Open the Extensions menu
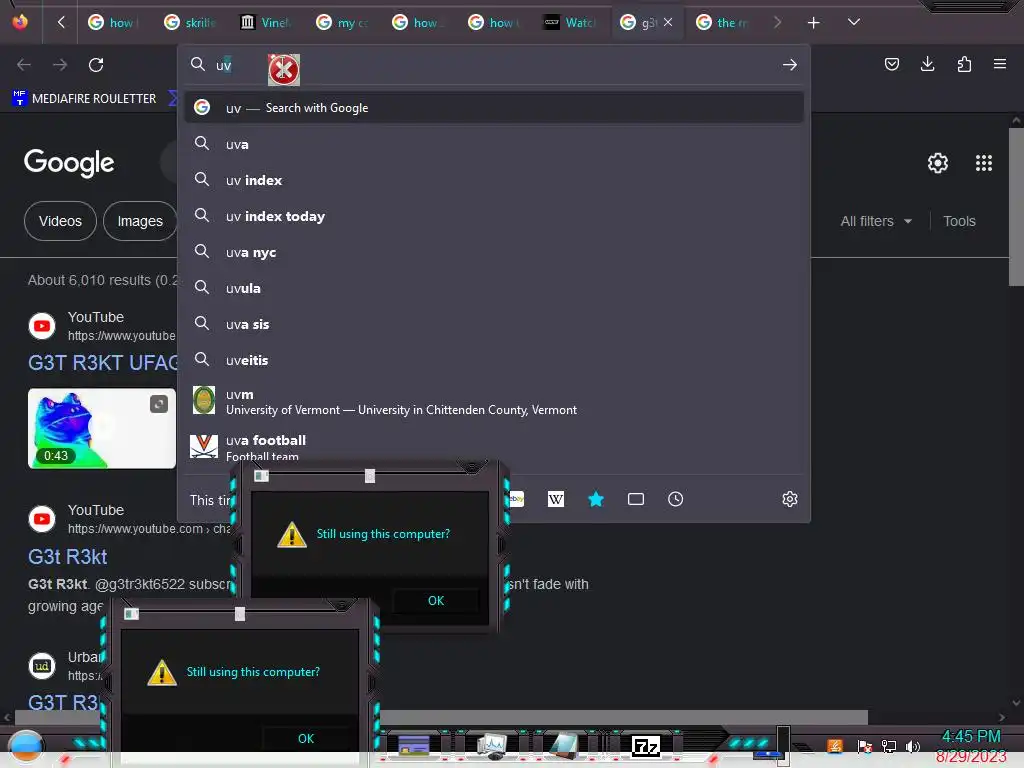 coord(964,64)
